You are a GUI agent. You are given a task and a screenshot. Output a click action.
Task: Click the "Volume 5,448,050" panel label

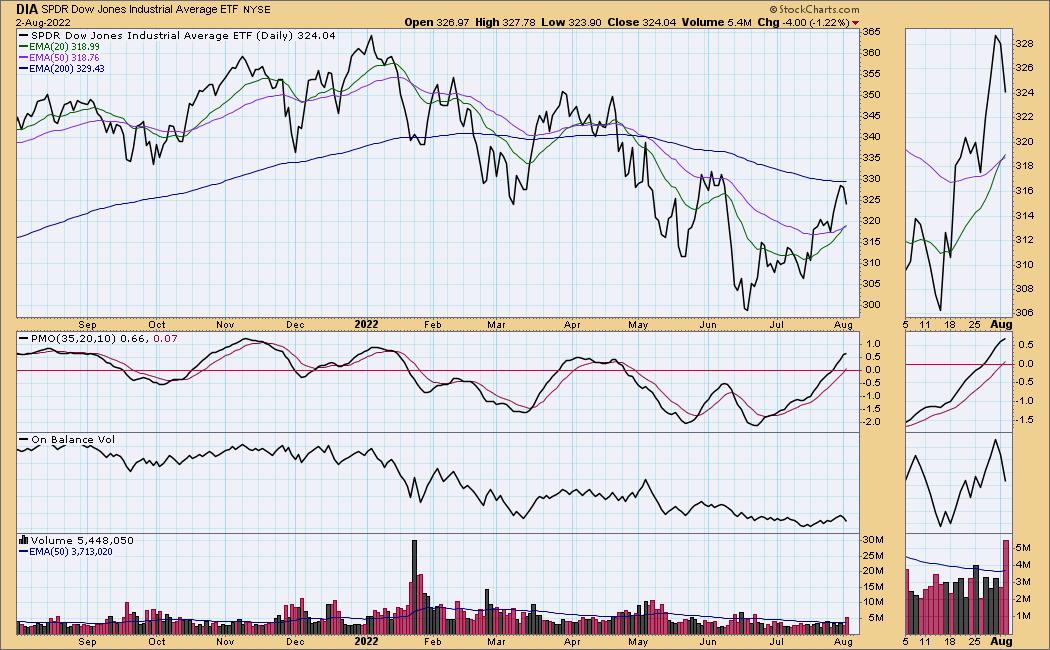pos(82,540)
